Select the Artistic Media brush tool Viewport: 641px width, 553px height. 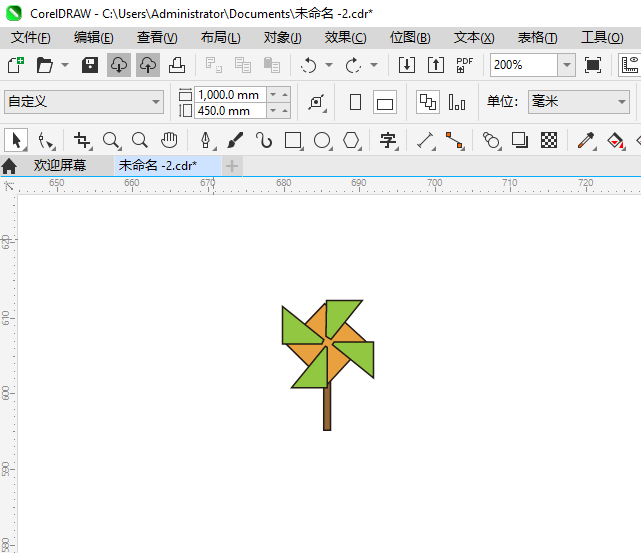pos(235,140)
